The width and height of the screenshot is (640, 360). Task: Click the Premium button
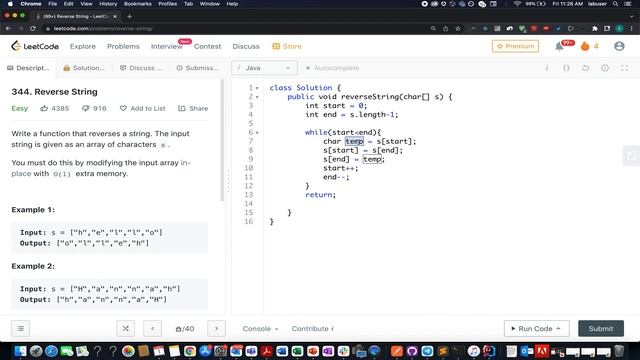[x=515, y=46]
